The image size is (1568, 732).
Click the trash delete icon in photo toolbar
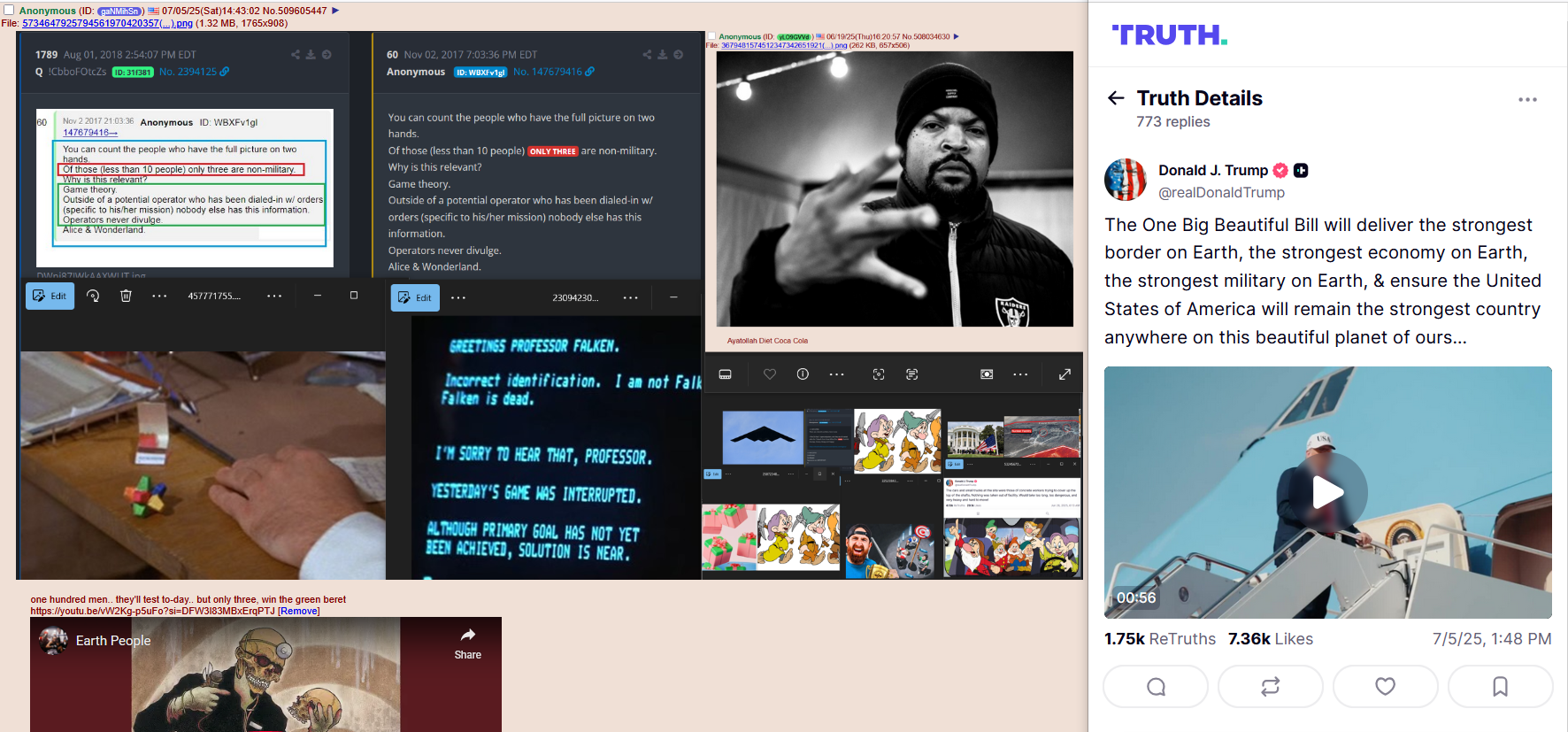tap(126, 296)
